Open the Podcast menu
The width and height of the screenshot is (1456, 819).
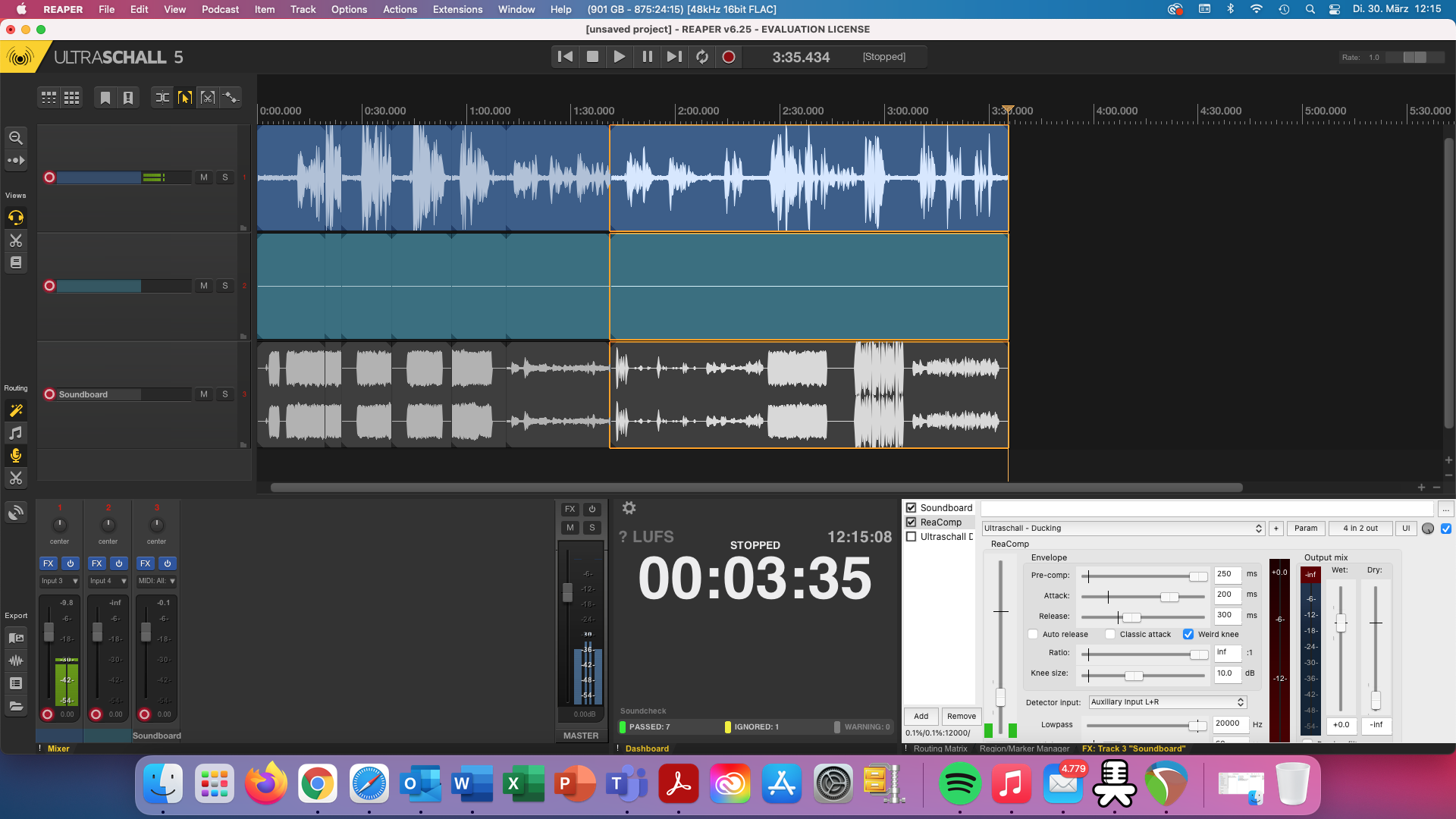[x=220, y=9]
